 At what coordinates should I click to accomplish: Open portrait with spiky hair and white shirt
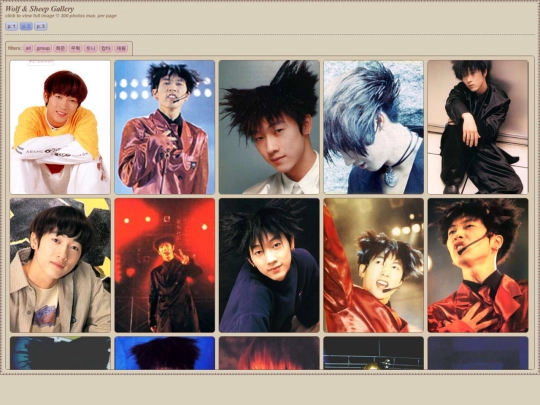(x=269, y=127)
